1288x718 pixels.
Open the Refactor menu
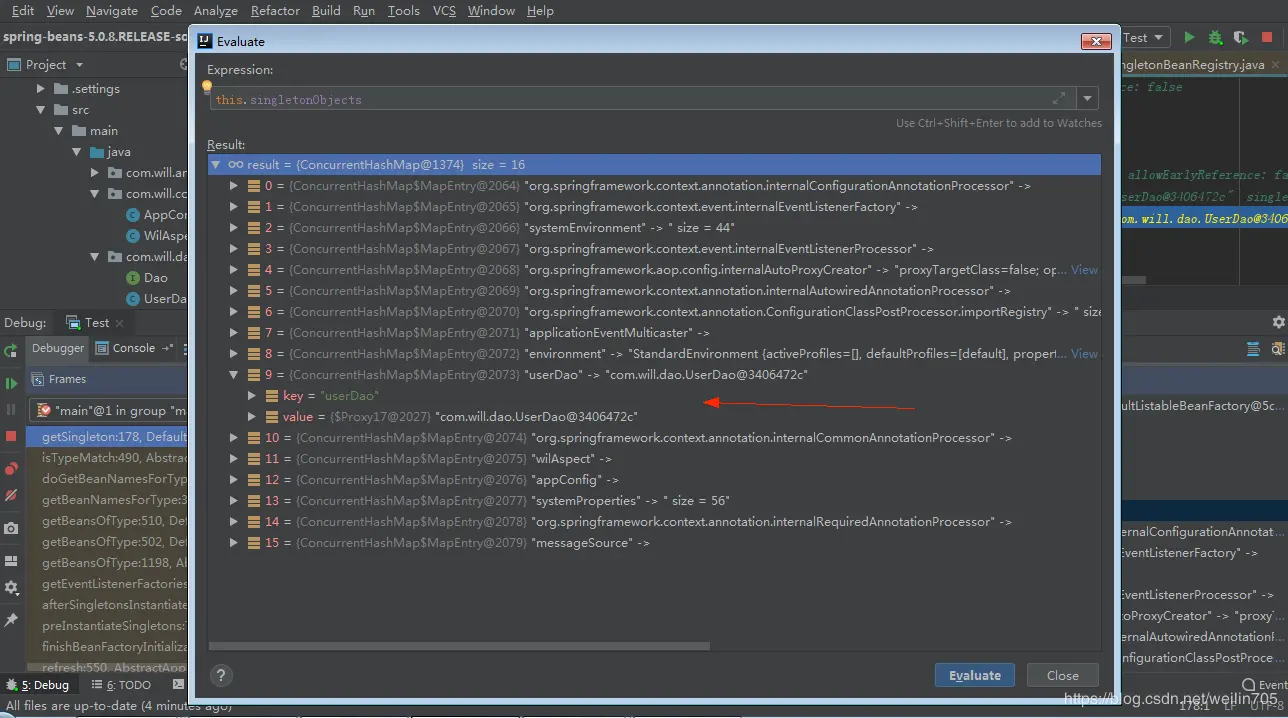click(x=275, y=10)
